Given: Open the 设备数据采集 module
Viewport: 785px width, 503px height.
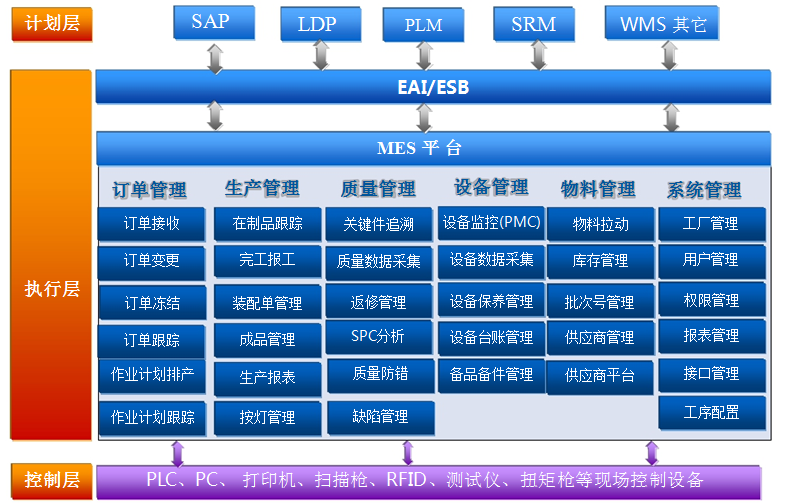Looking at the screenshot, I should (491, 261).
